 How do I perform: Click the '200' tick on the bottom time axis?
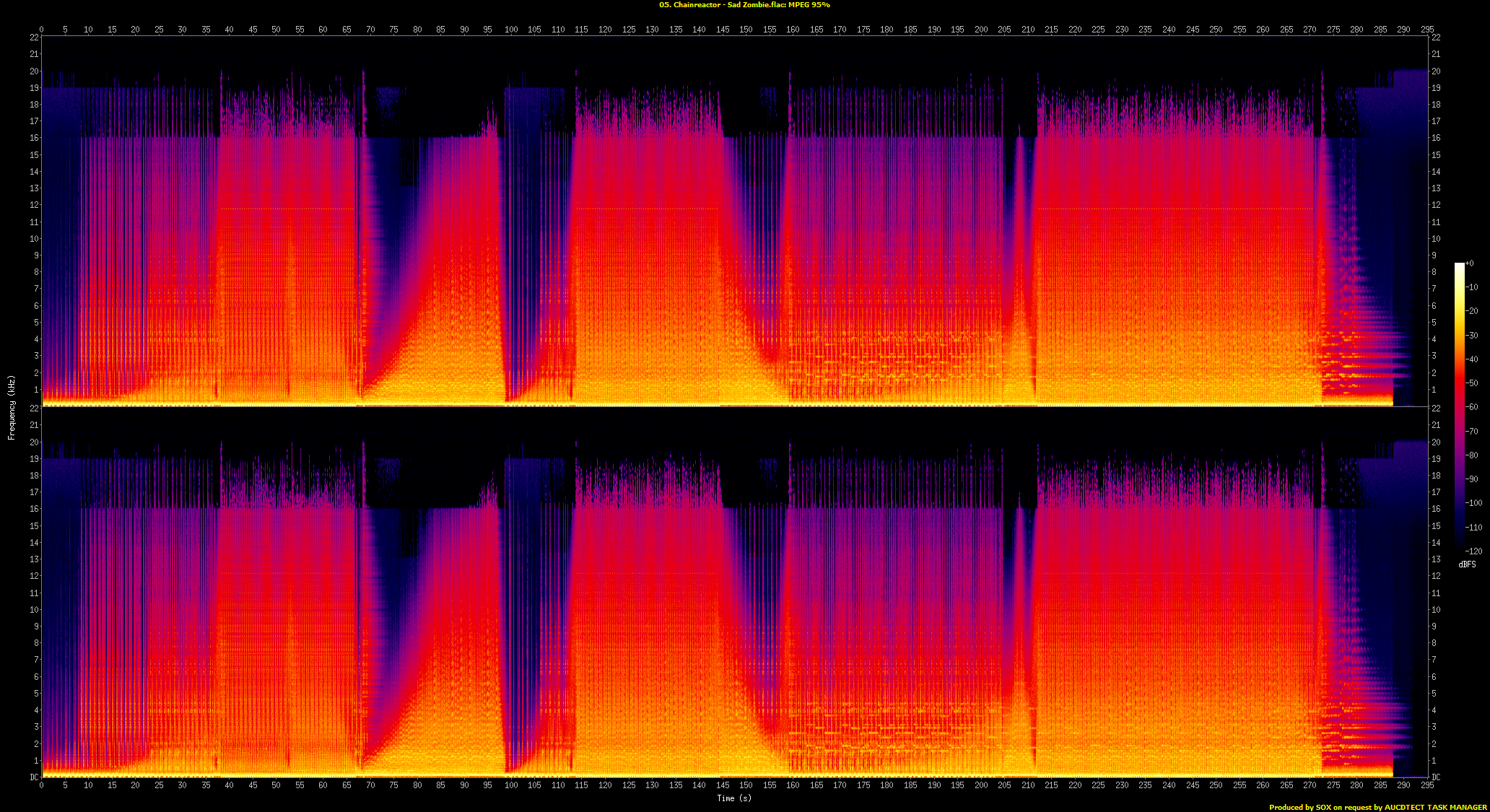pyautogui.click(x=981, y=785)
